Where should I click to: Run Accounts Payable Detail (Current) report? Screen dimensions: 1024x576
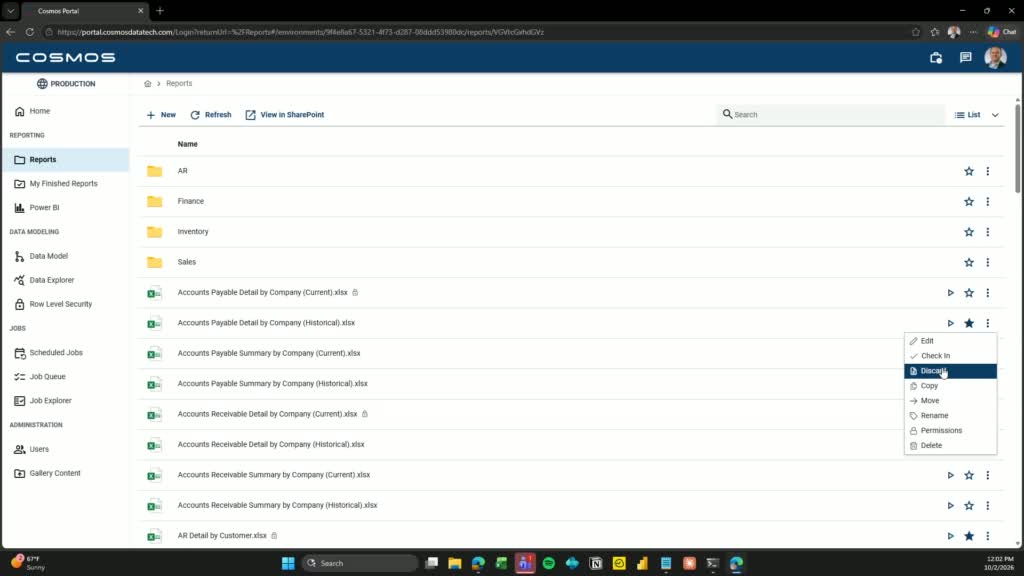tap(951, 293)
